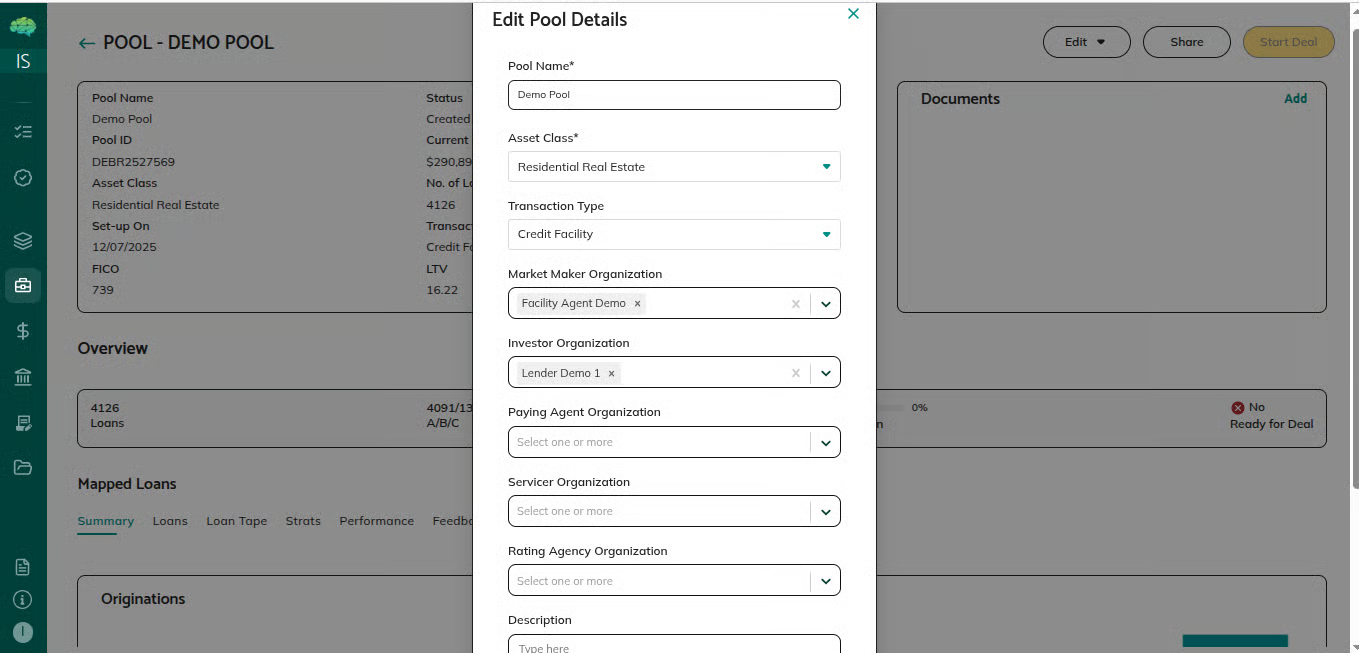Open the stacked layers sidebar icon

click(x=23, y=241)
